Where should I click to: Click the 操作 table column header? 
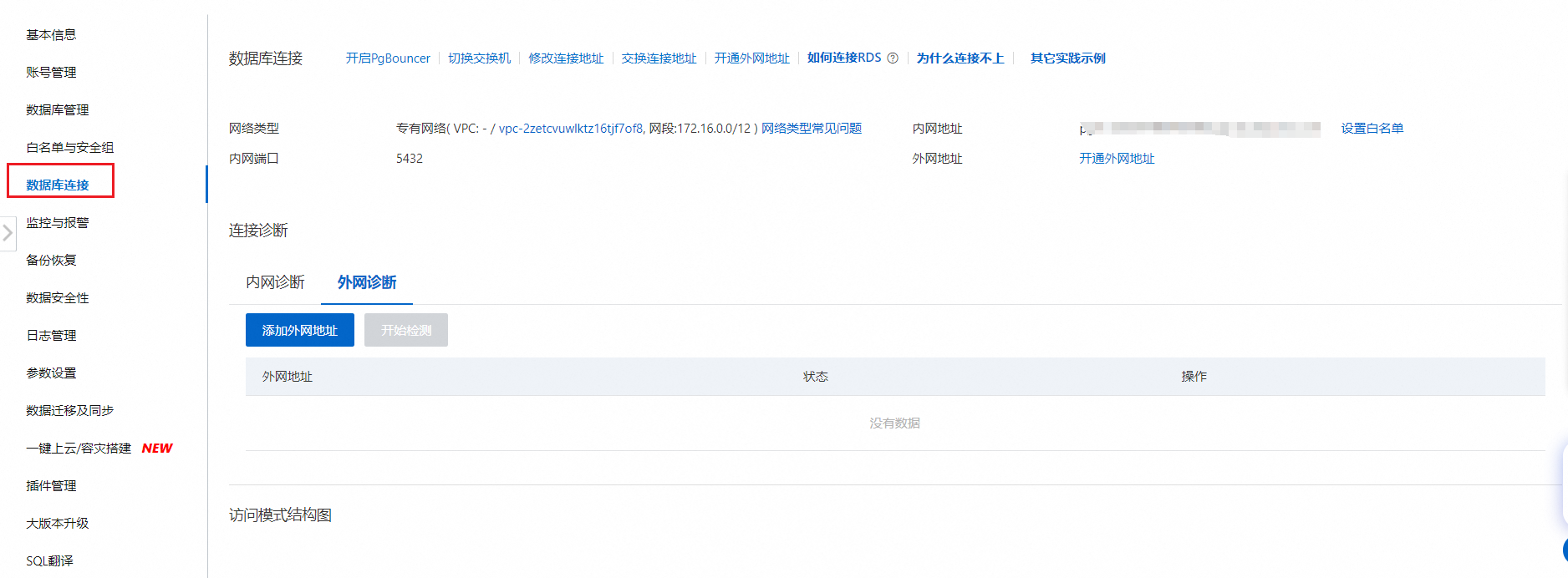click(1194, 377)
